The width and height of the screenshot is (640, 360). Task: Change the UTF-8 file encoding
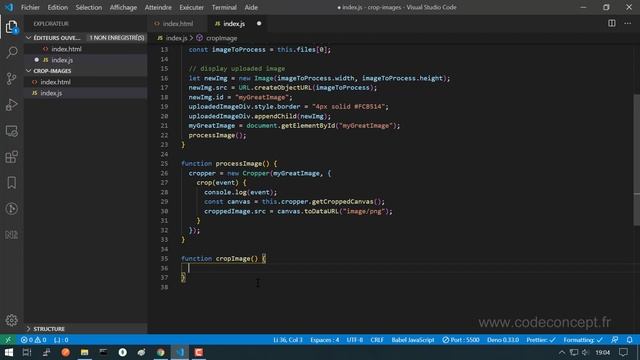tap(355, 340)
